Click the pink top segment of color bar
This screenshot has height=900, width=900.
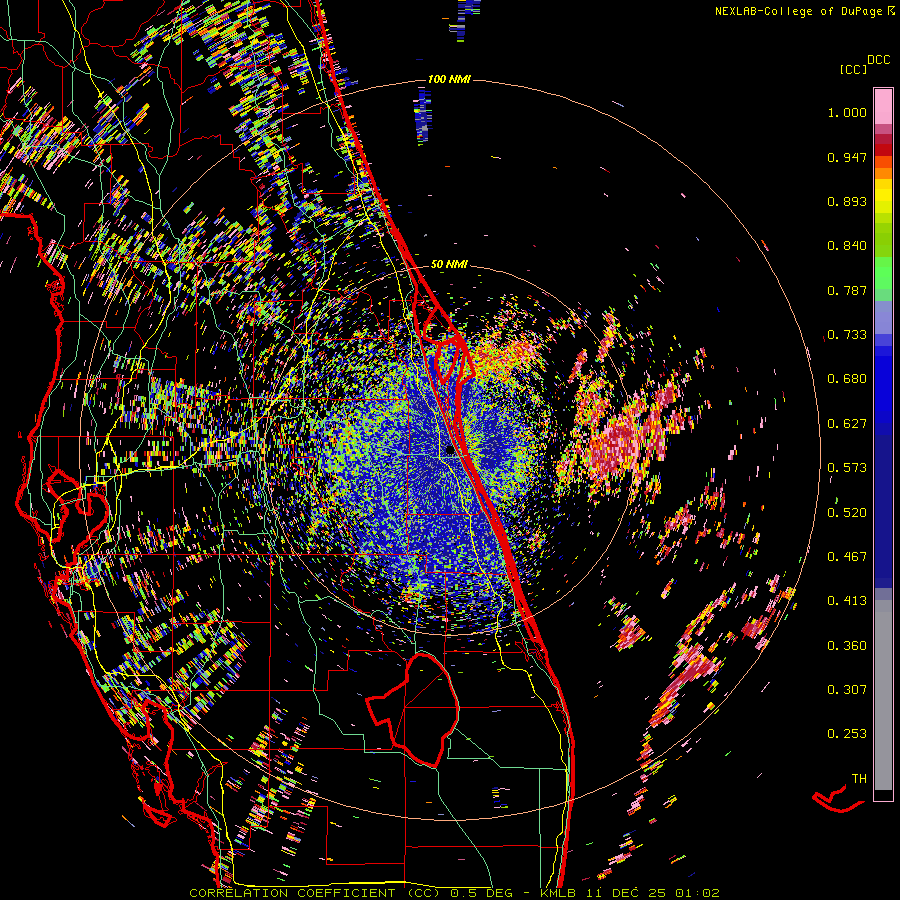pyautogui.click(x=883, y=107)
